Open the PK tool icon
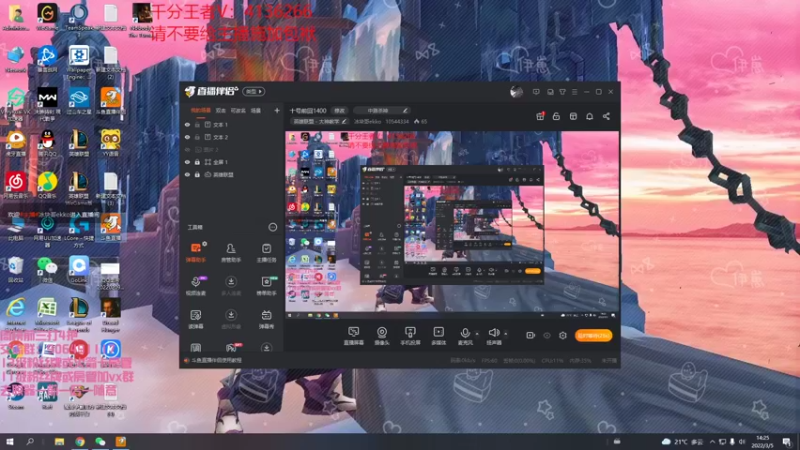This screenshot has width=800, height=450. tap(231, 347)
